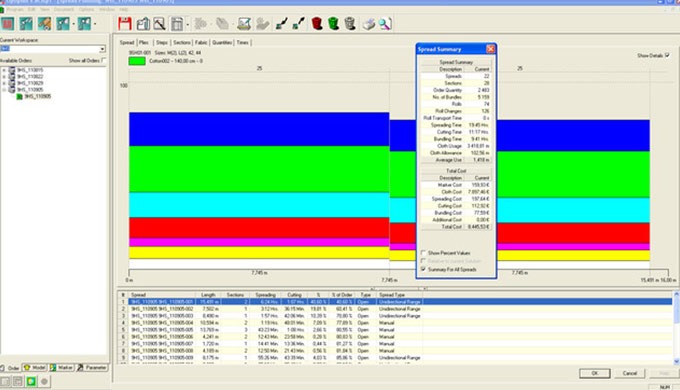
Task: Click the Length column header
Action: coord(208,295)
